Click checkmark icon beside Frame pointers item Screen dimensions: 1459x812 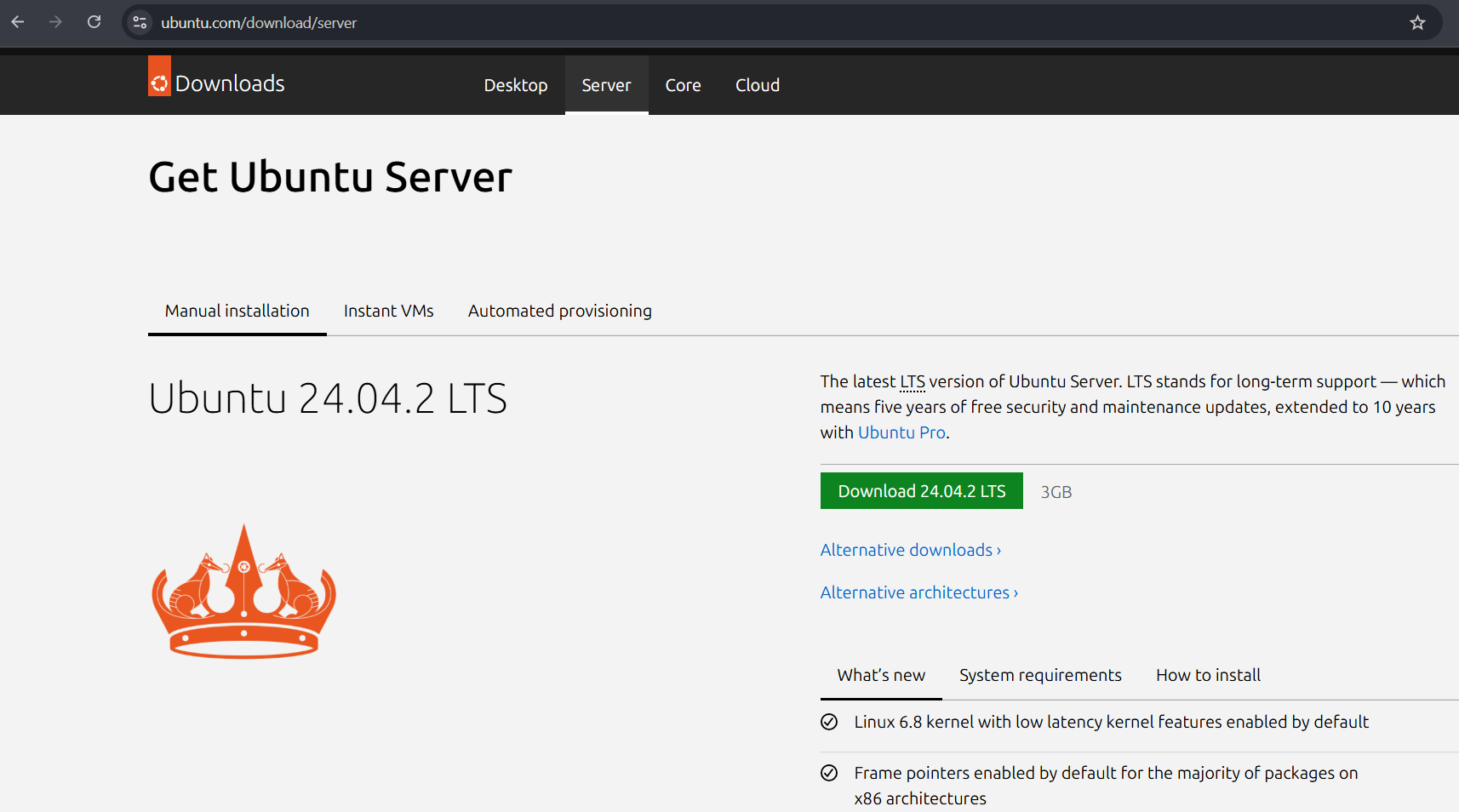click(x=829, y=773)
